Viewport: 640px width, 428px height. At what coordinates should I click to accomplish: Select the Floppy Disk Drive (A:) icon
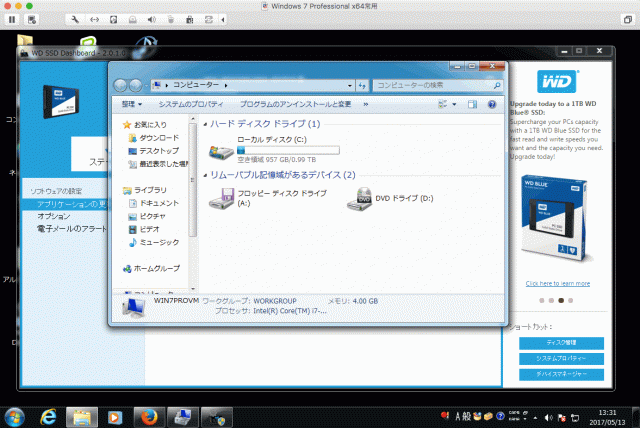point(221,199)
